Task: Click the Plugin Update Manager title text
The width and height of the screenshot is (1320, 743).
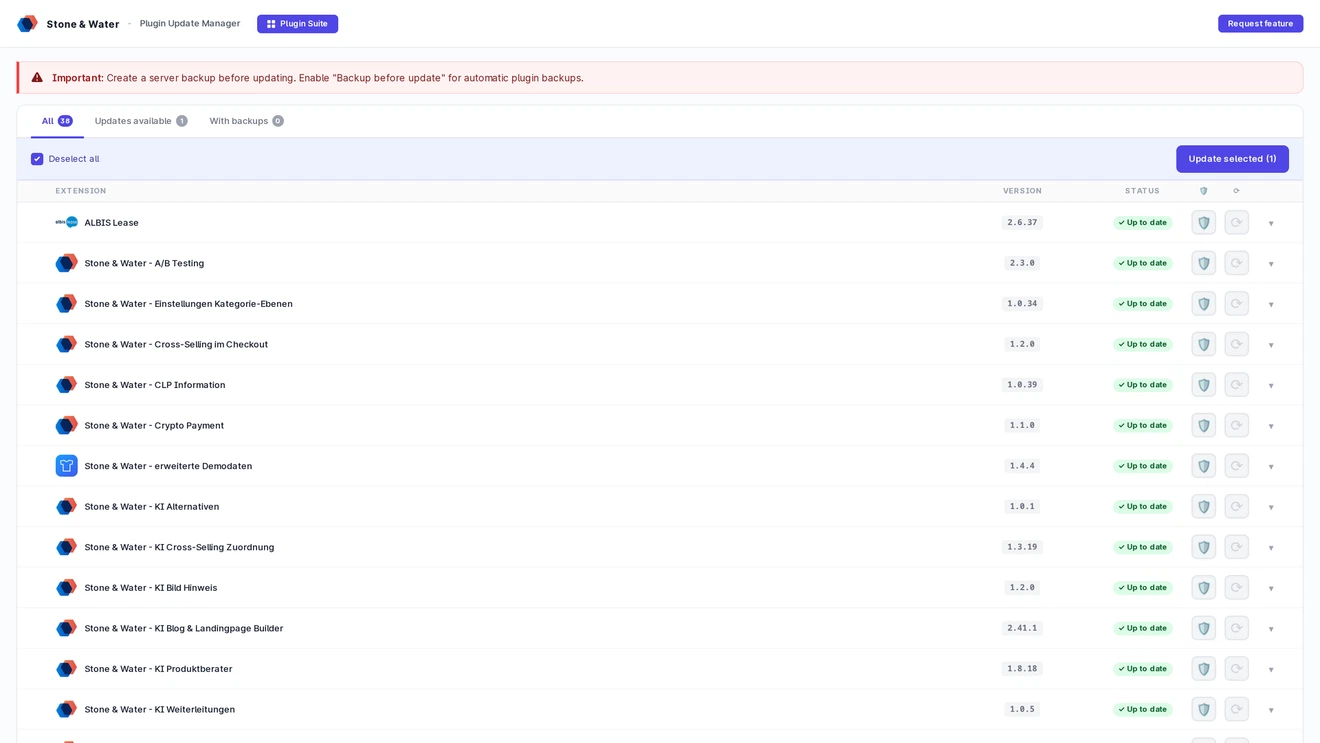Action: 190,23
